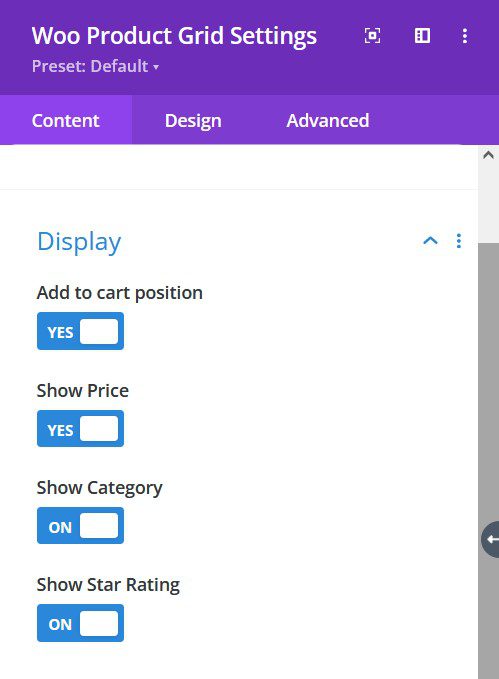Switch to the Content tab

(x=65, y=120)
